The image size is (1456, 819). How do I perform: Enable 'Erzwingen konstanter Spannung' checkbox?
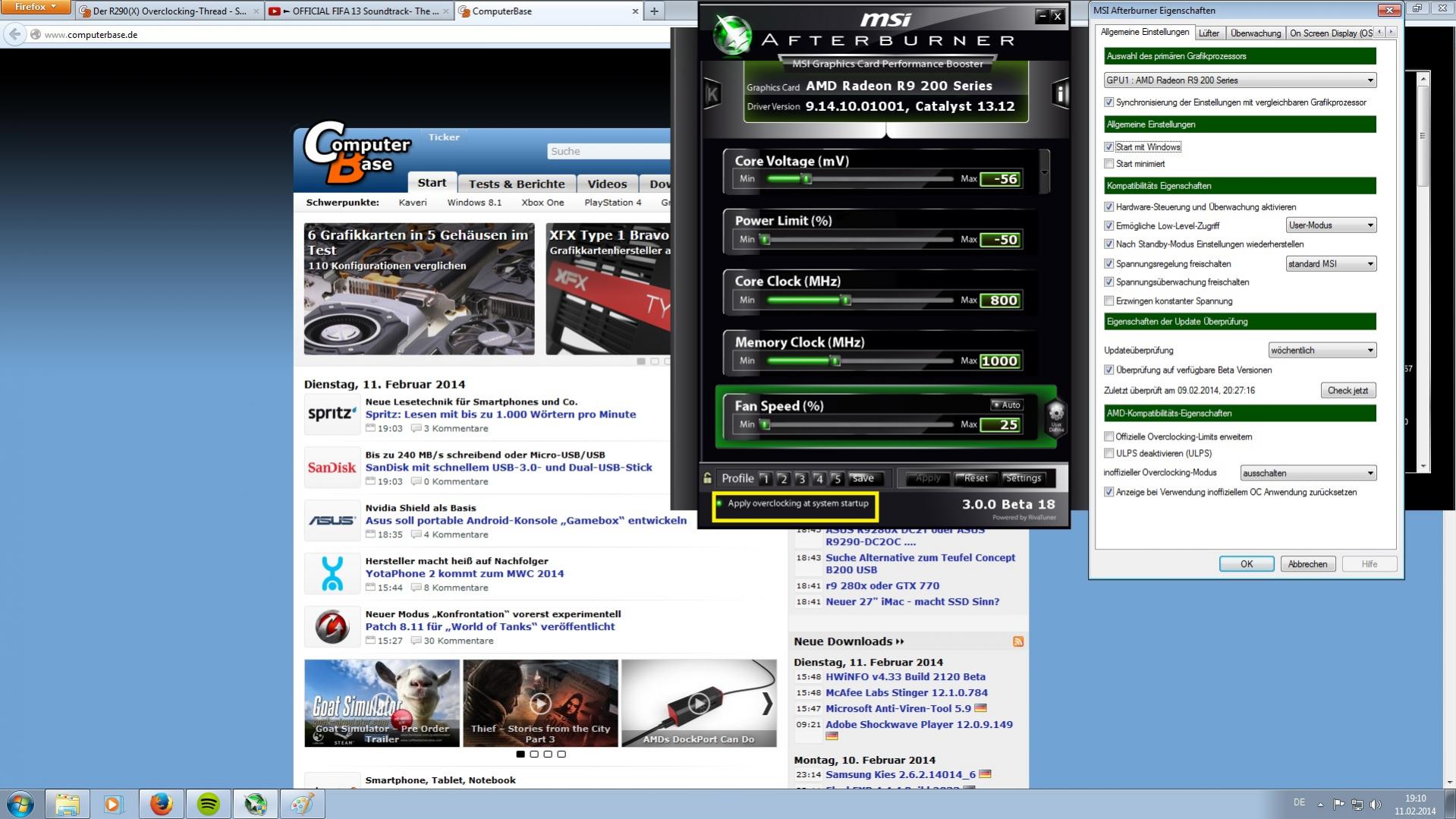tap(1109, 301)
